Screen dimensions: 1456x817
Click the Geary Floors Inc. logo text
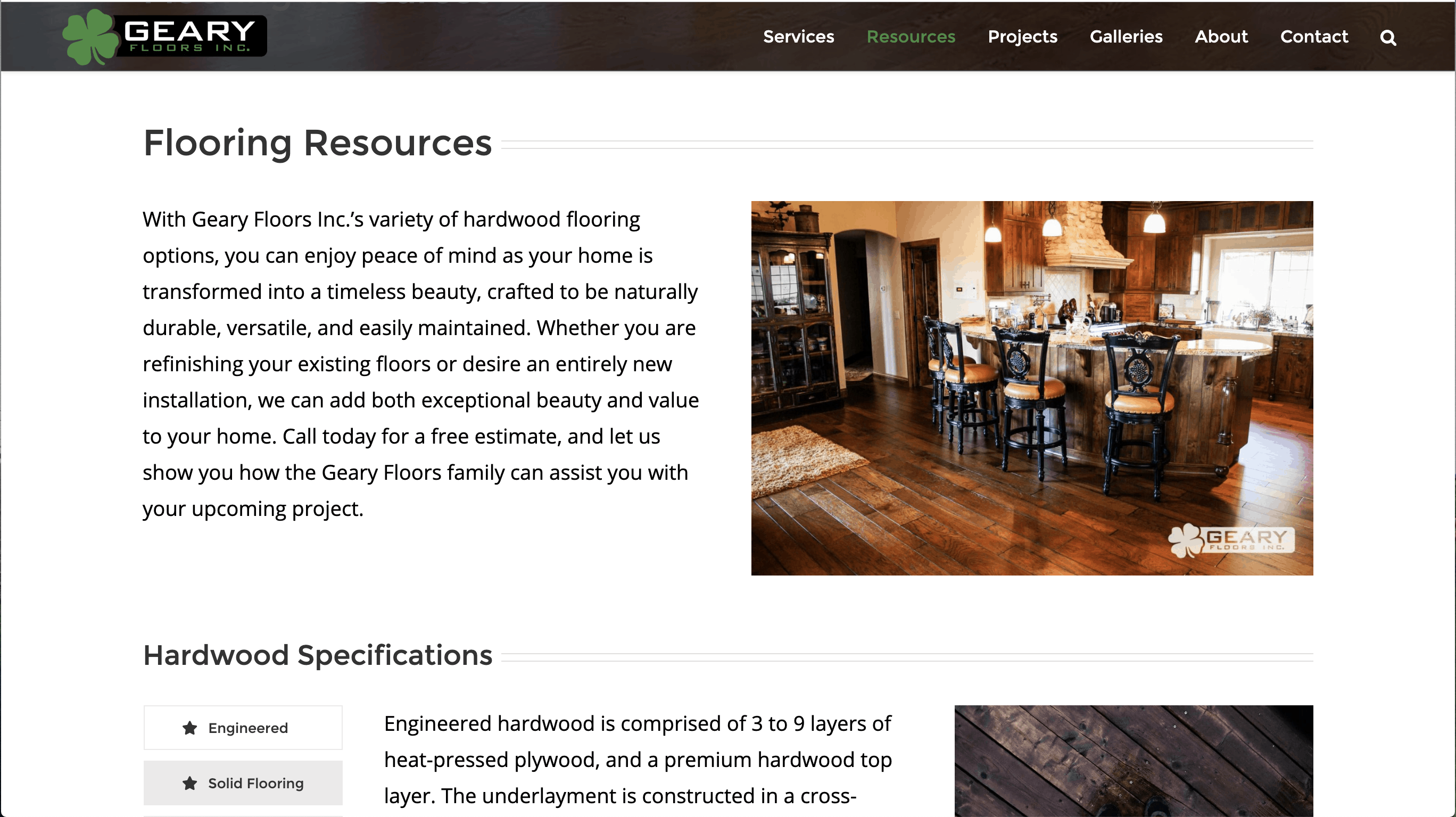(191, 36)
